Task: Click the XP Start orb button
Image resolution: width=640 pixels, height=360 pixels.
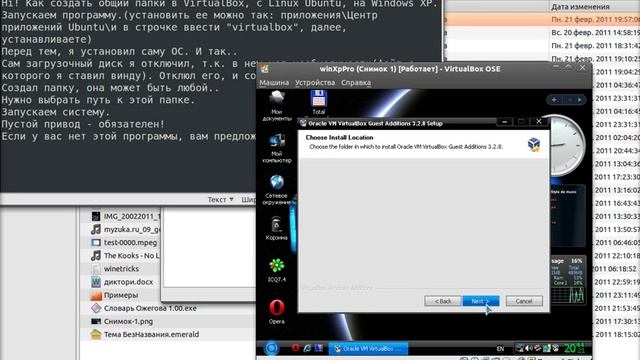Action: (271, 348)
